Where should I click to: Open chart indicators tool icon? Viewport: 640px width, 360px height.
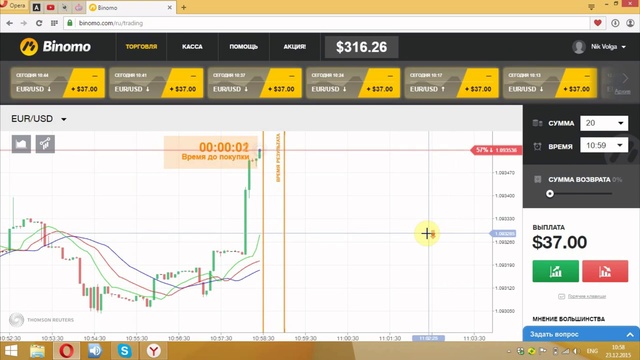[x=45, y=144]
